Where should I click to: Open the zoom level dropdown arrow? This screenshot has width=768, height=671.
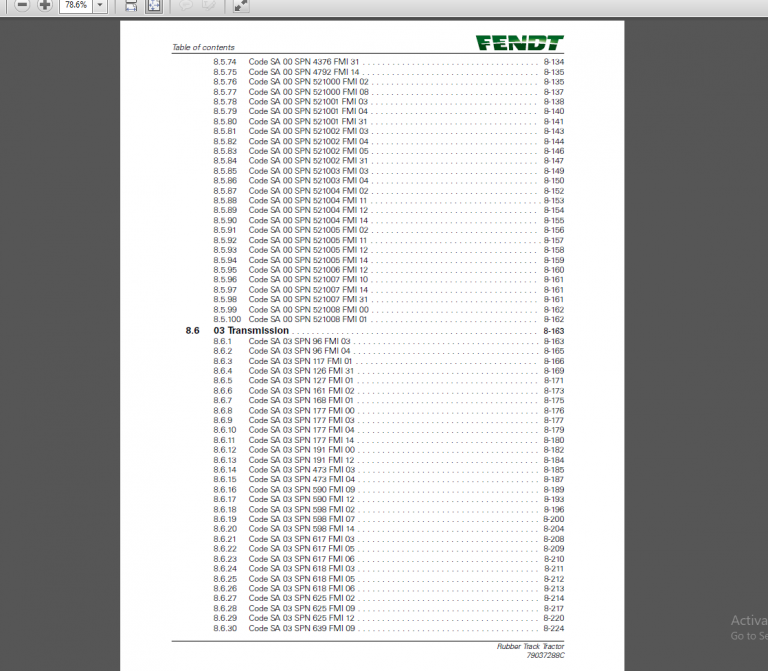[100, 5]
